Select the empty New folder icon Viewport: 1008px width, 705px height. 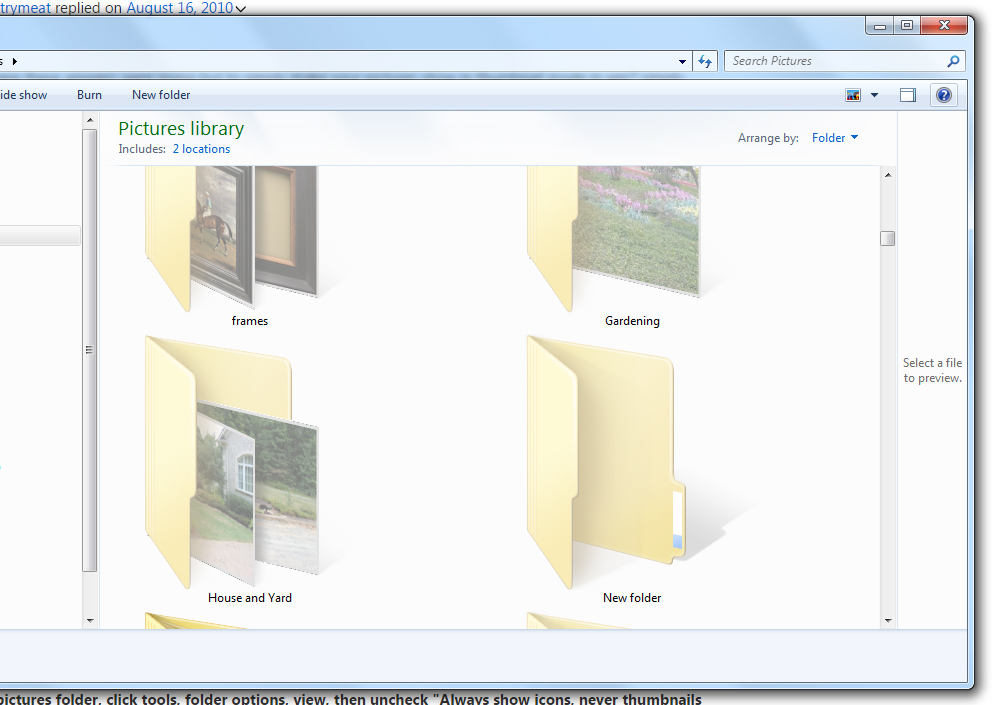coord(608,461)
